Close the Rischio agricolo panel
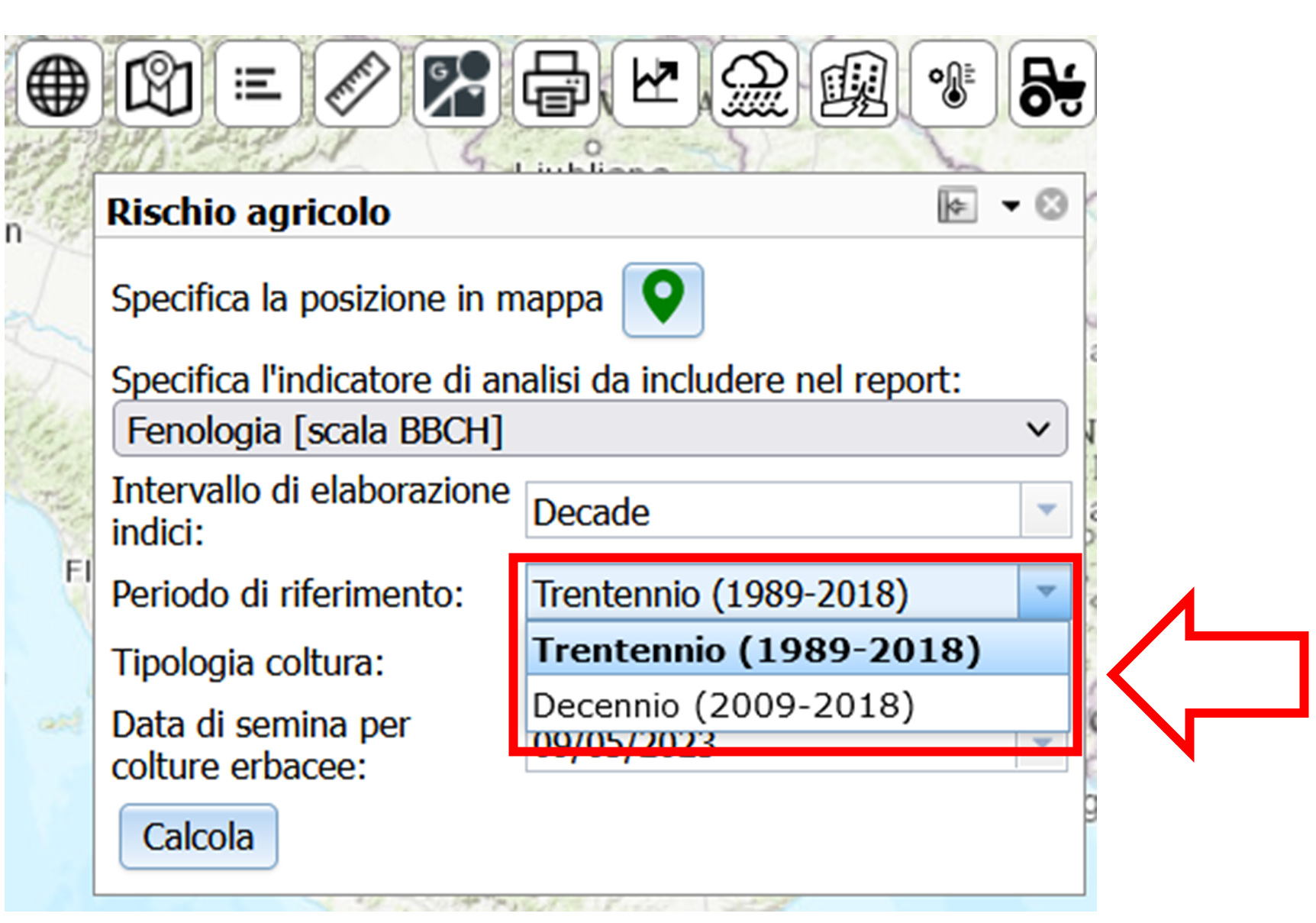The height and width of the screenshot is (923, 1316). point(1051,205)
